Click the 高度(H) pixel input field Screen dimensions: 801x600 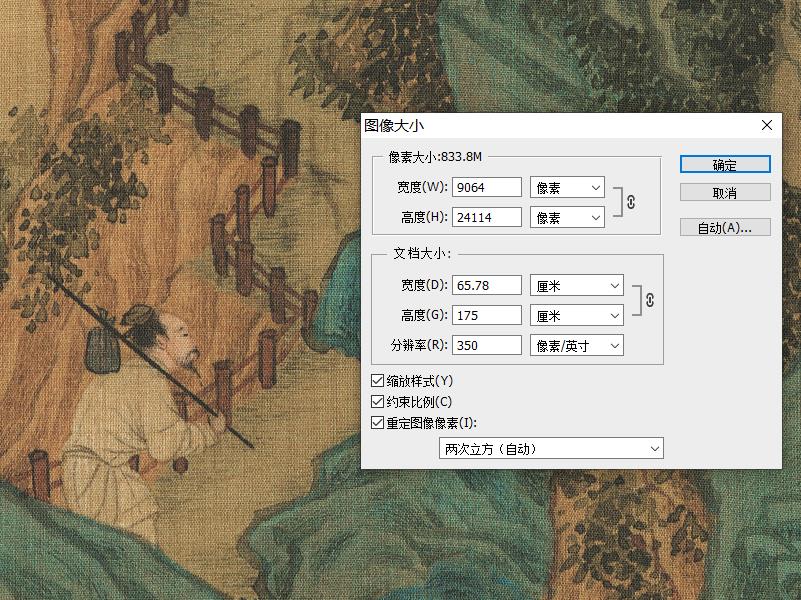487,218
